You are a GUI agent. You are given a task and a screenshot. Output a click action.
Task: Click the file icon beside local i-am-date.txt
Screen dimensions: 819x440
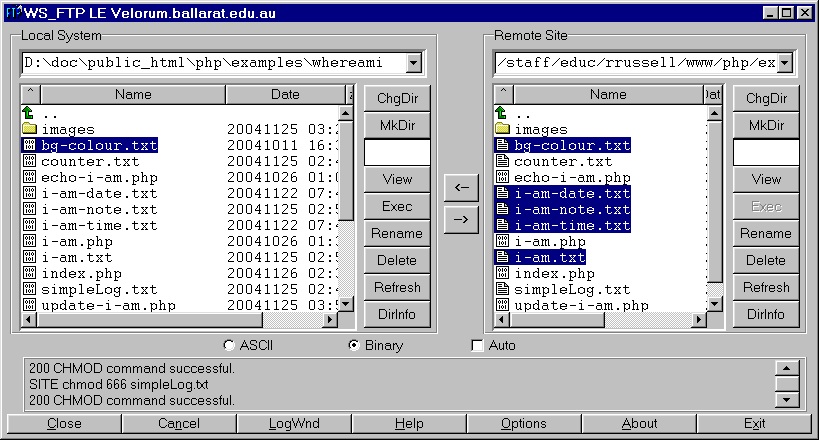[x=29, y=193]
